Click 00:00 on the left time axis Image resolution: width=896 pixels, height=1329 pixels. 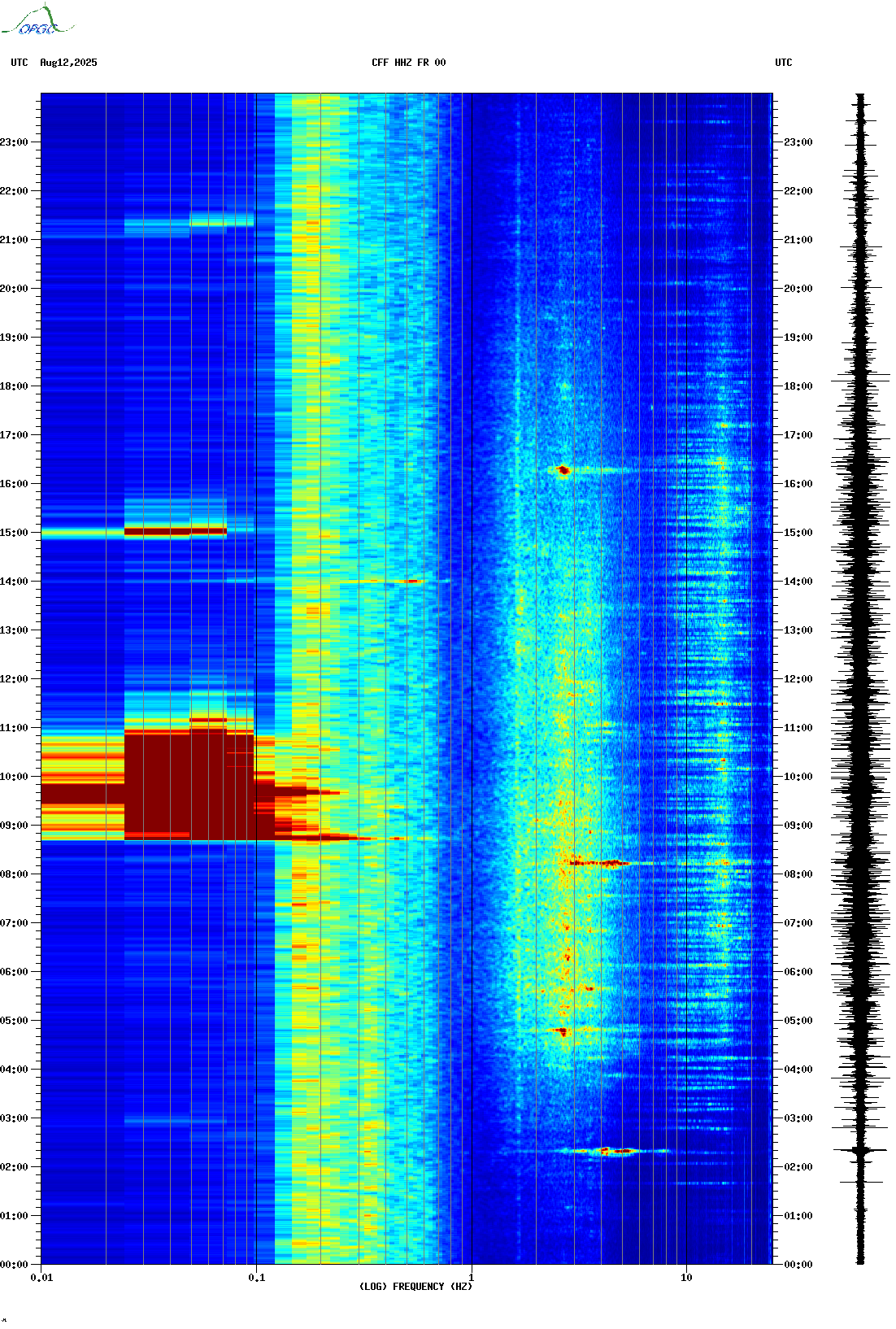point(14,1265)
